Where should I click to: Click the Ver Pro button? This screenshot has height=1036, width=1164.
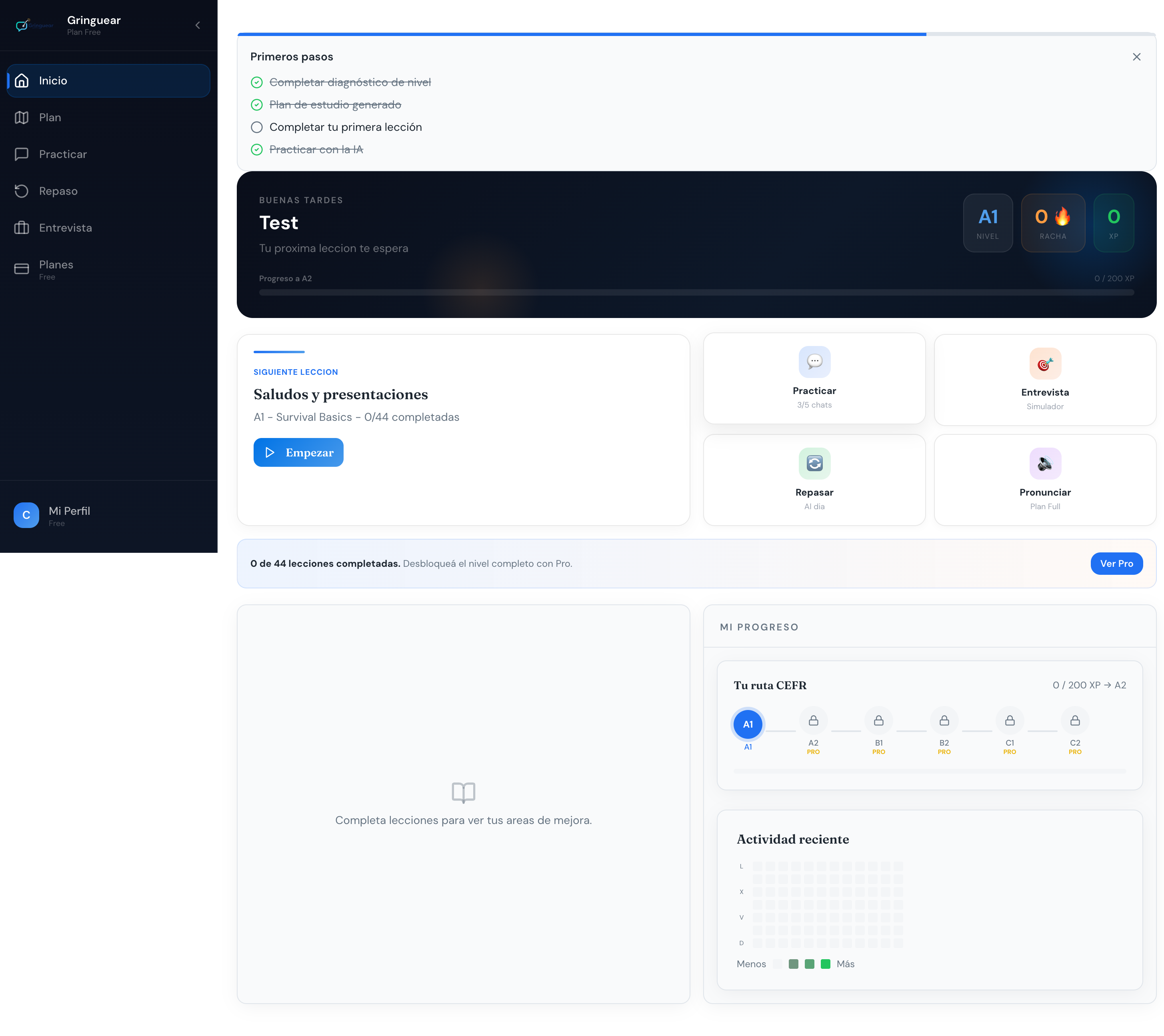click(x=1116, y=563)
